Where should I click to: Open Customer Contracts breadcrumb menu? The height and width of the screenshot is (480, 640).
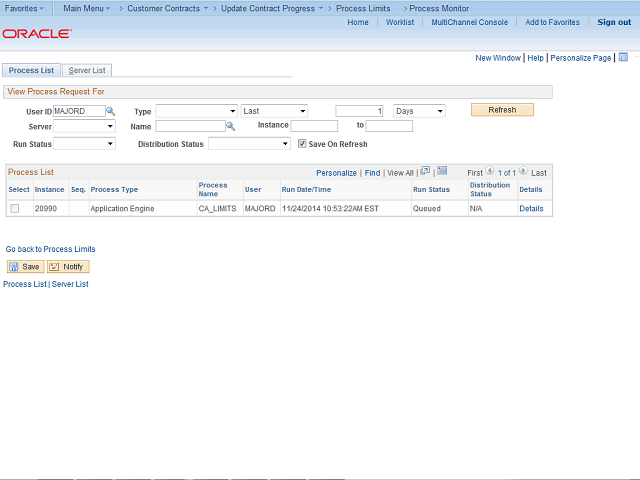(x=167, y=8)
